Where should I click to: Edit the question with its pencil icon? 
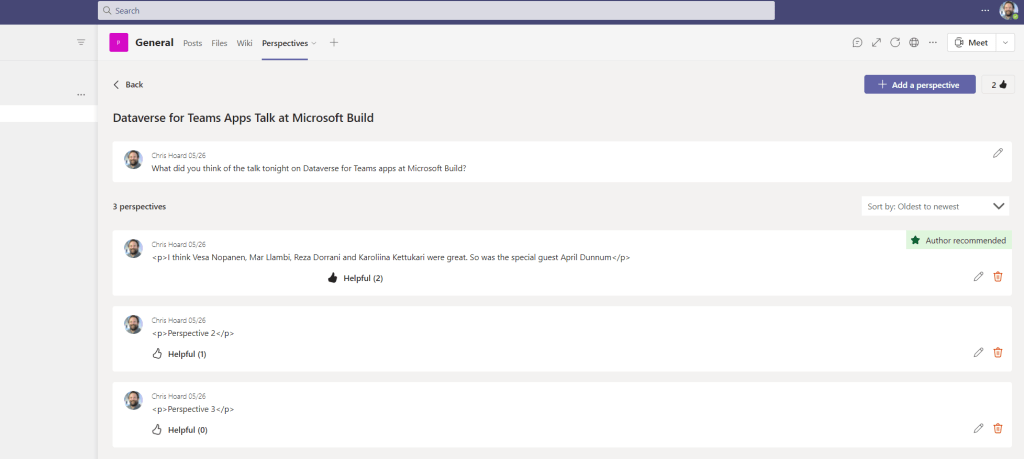[x=997, y=153]
